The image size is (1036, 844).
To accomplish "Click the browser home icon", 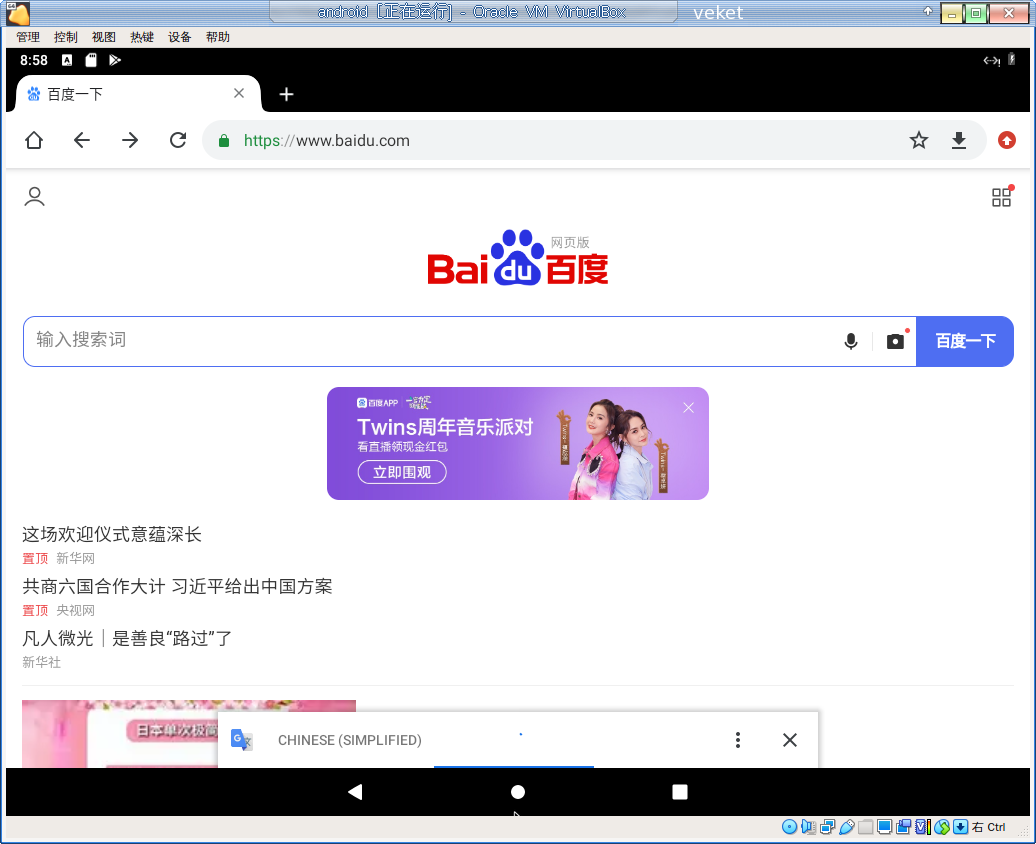I will tap(34, 140).
